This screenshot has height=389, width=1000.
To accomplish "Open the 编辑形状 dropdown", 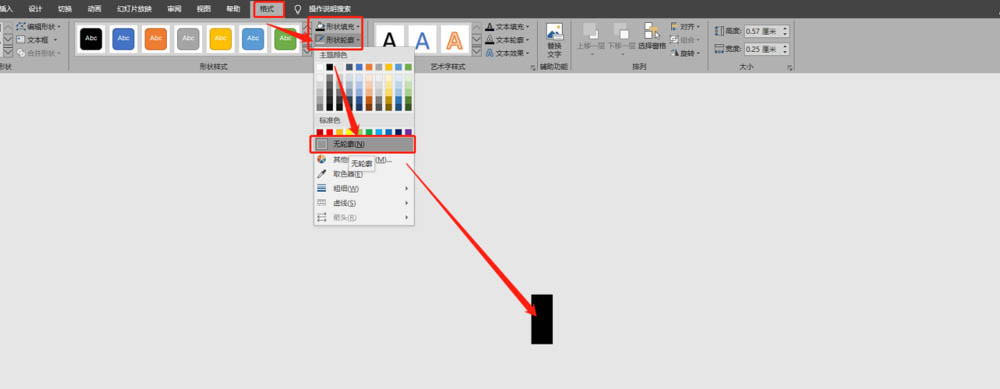I will pos(39,27).
